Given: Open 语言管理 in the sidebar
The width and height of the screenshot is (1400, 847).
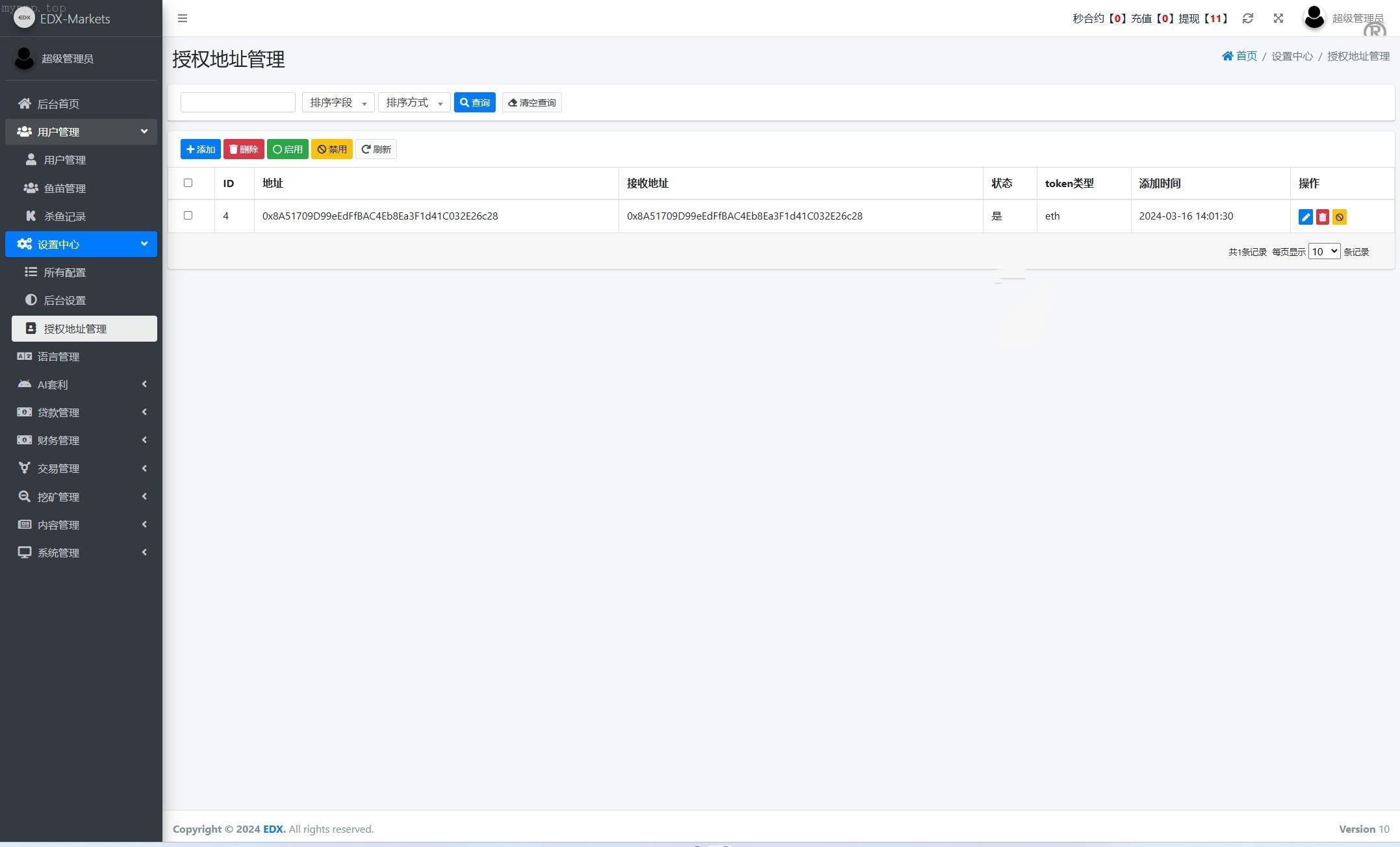Looking at the screenshot, I should tap(58, 357).
